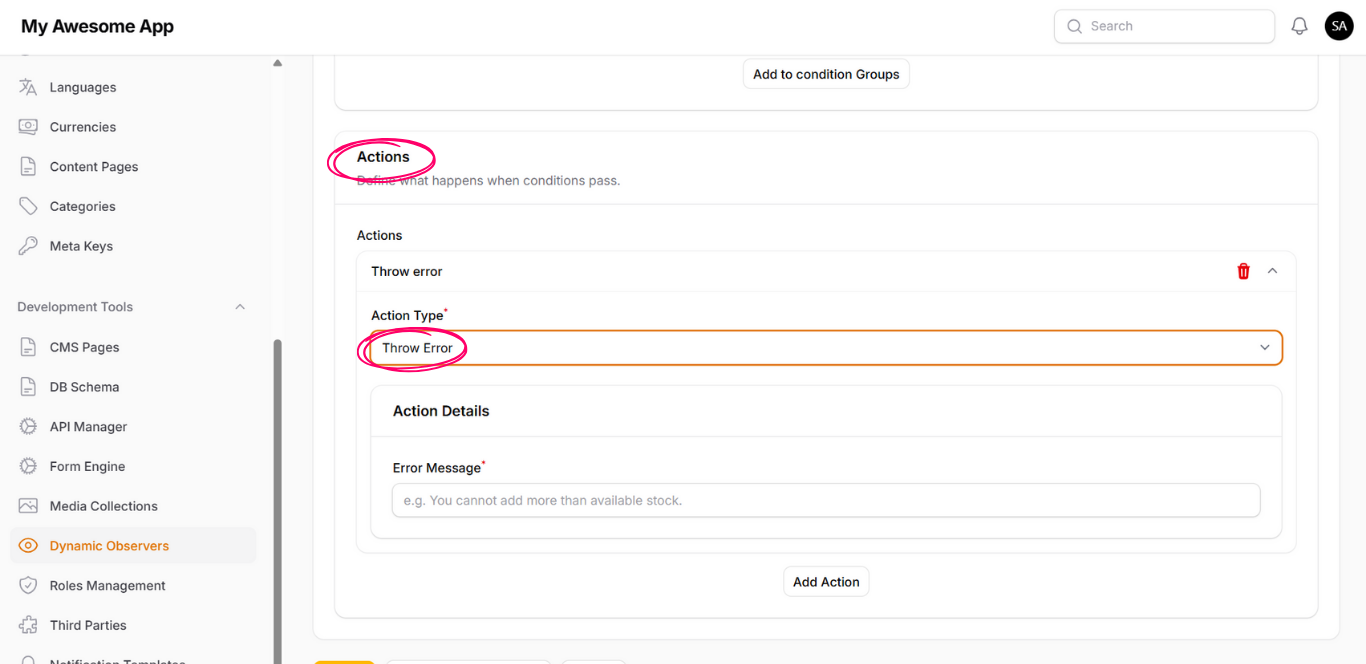
Task: Delete the Throw error action via trash icon
Action: [1243, 271]
